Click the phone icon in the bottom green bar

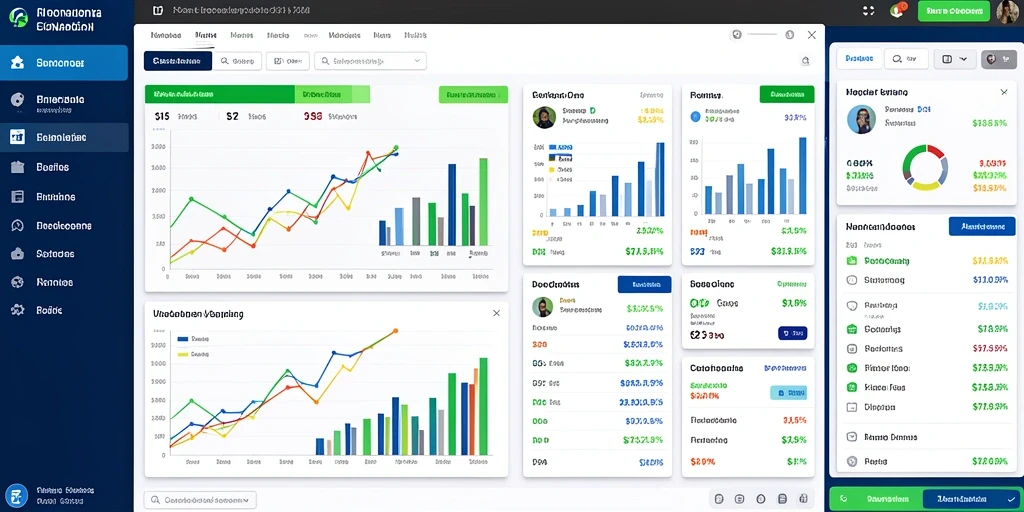coord(844,498)
